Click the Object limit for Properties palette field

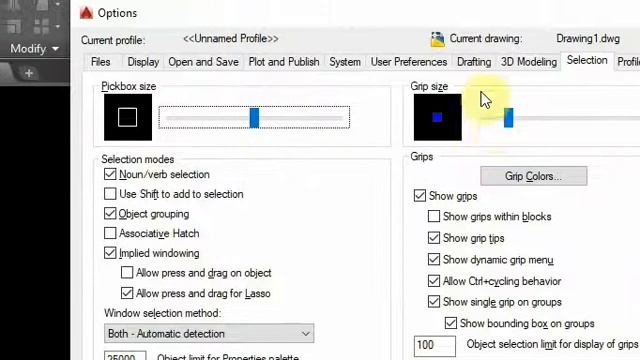click(x=125, y=356)
